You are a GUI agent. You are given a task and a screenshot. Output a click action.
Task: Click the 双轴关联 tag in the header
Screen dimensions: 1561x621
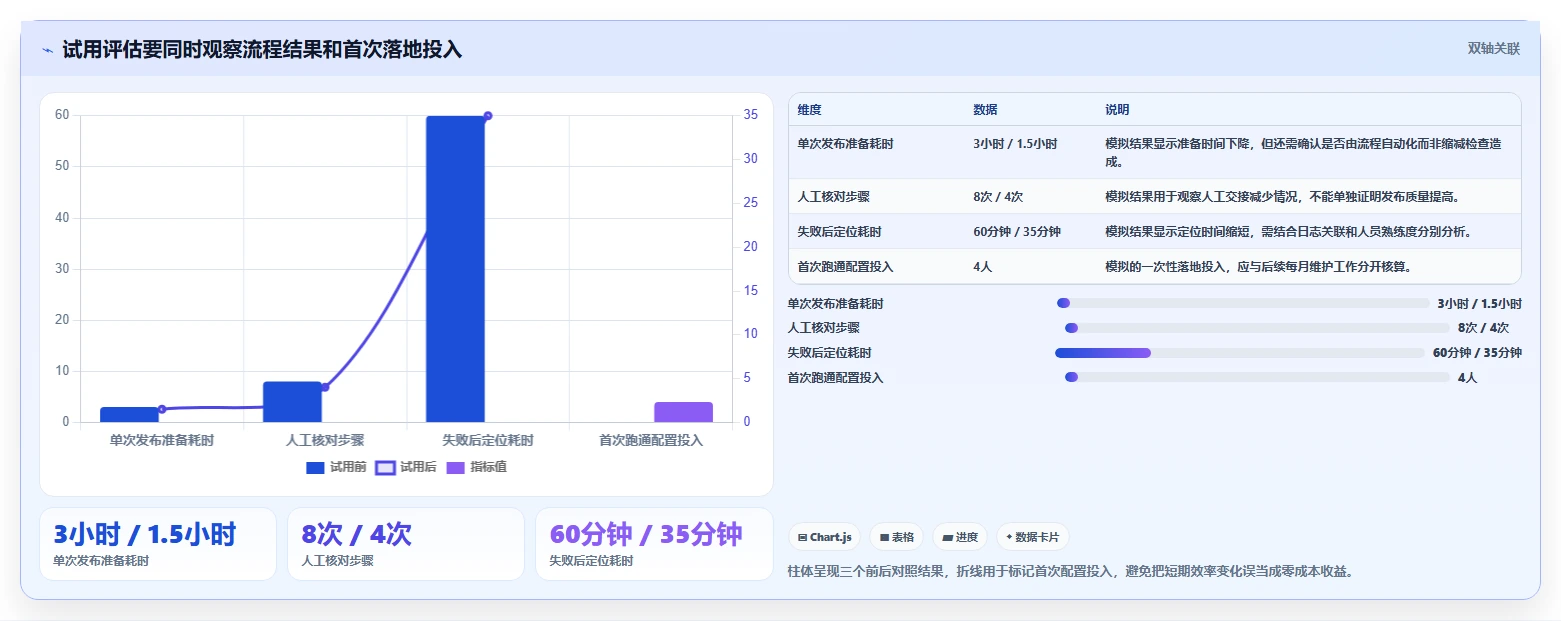(1493, 49)
